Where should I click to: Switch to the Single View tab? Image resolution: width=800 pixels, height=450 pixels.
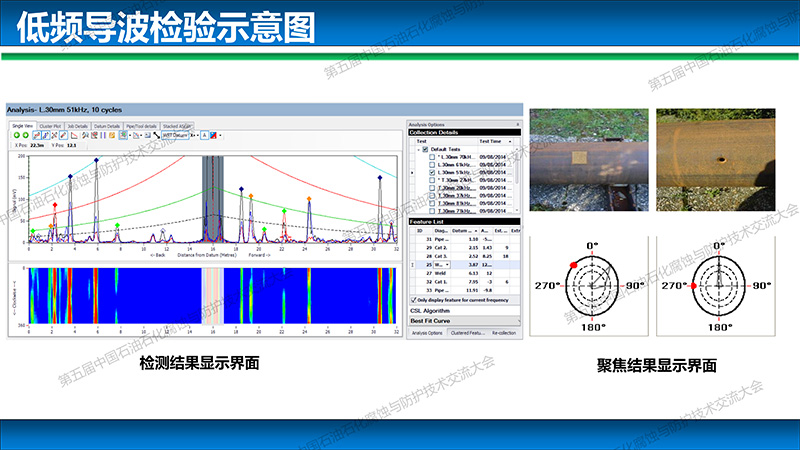point(22,126)
